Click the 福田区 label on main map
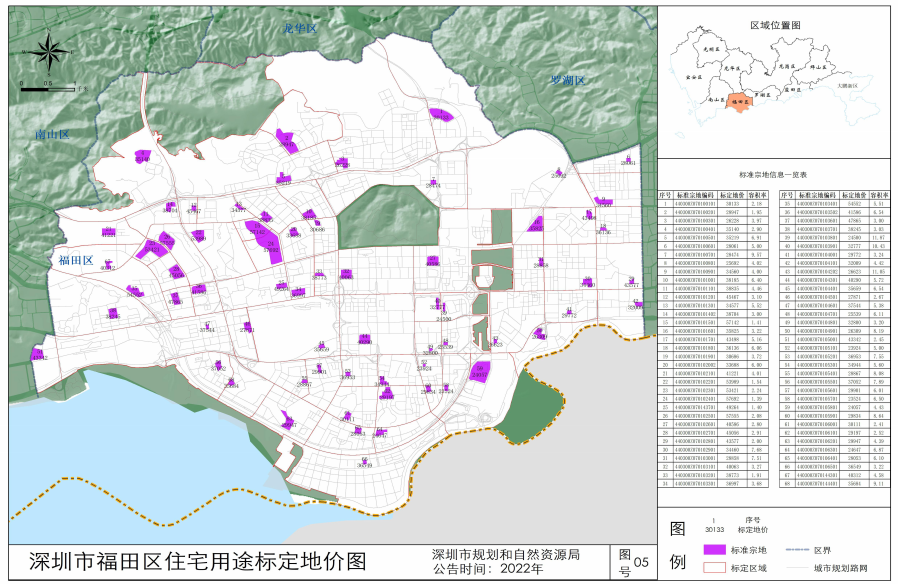 [75, 261]
